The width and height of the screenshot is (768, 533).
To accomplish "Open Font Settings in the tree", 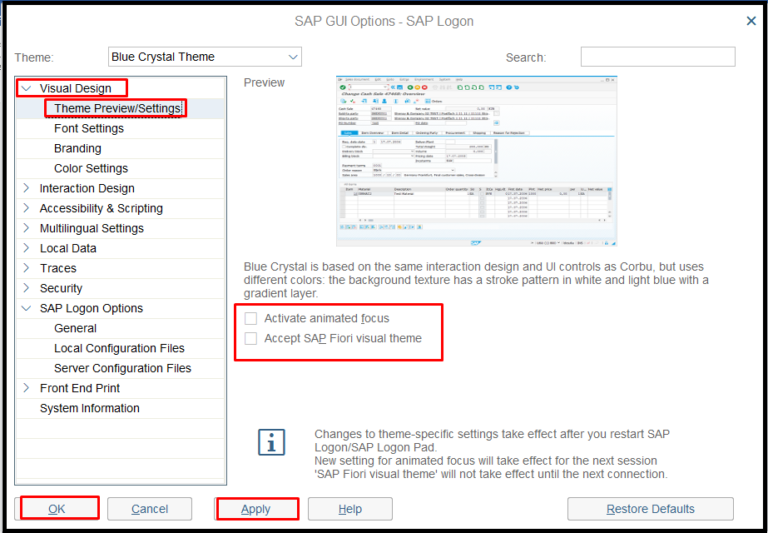I will point(89,128).
